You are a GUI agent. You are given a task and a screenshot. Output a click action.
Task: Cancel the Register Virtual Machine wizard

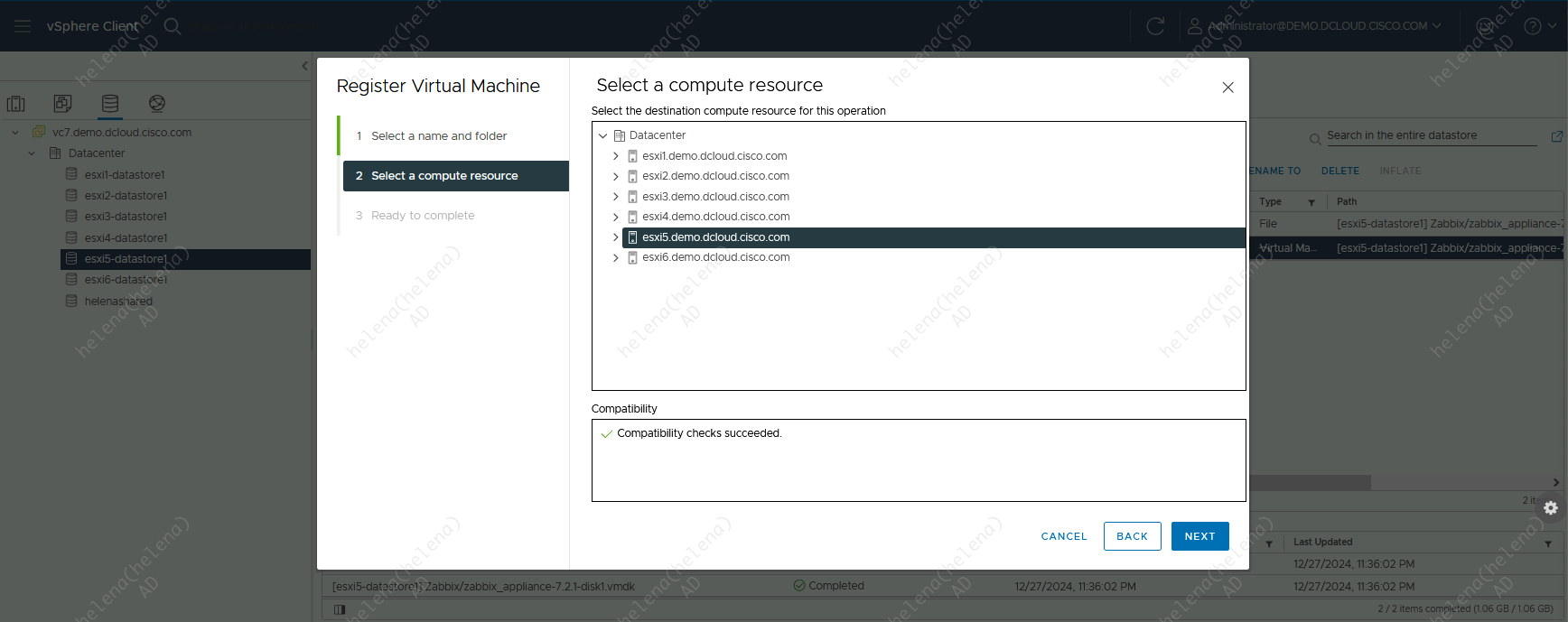coord(1063,536)
